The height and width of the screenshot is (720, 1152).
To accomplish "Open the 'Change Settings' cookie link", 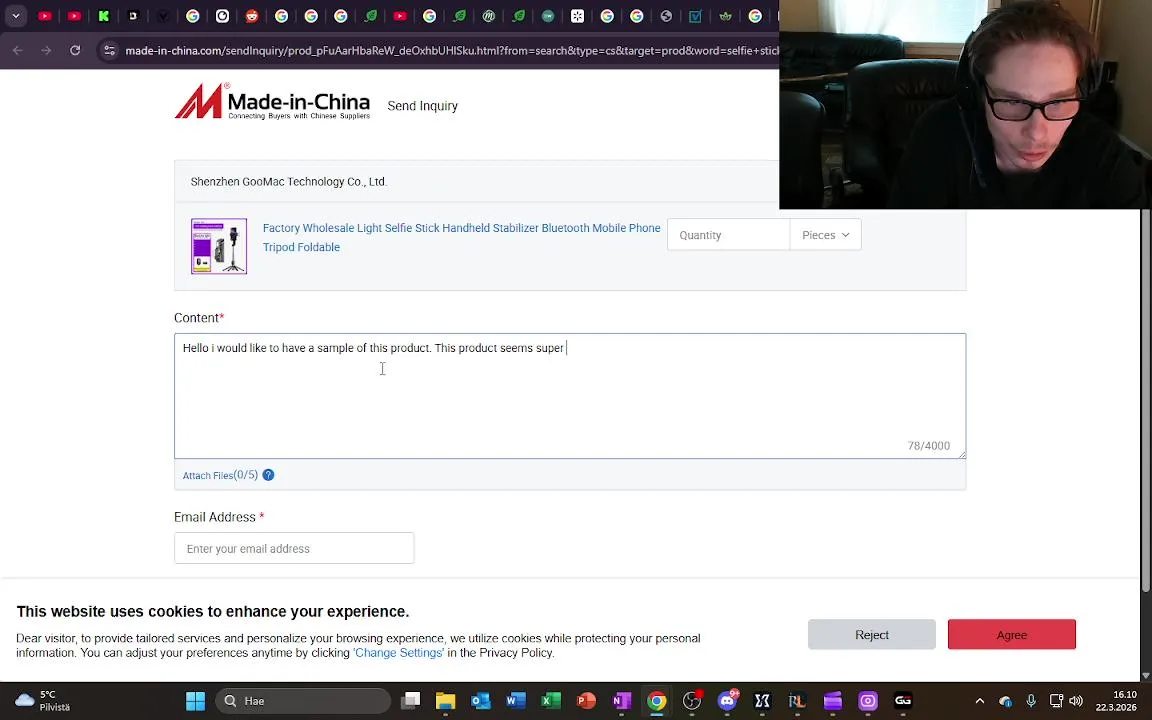I will [399, 652].
